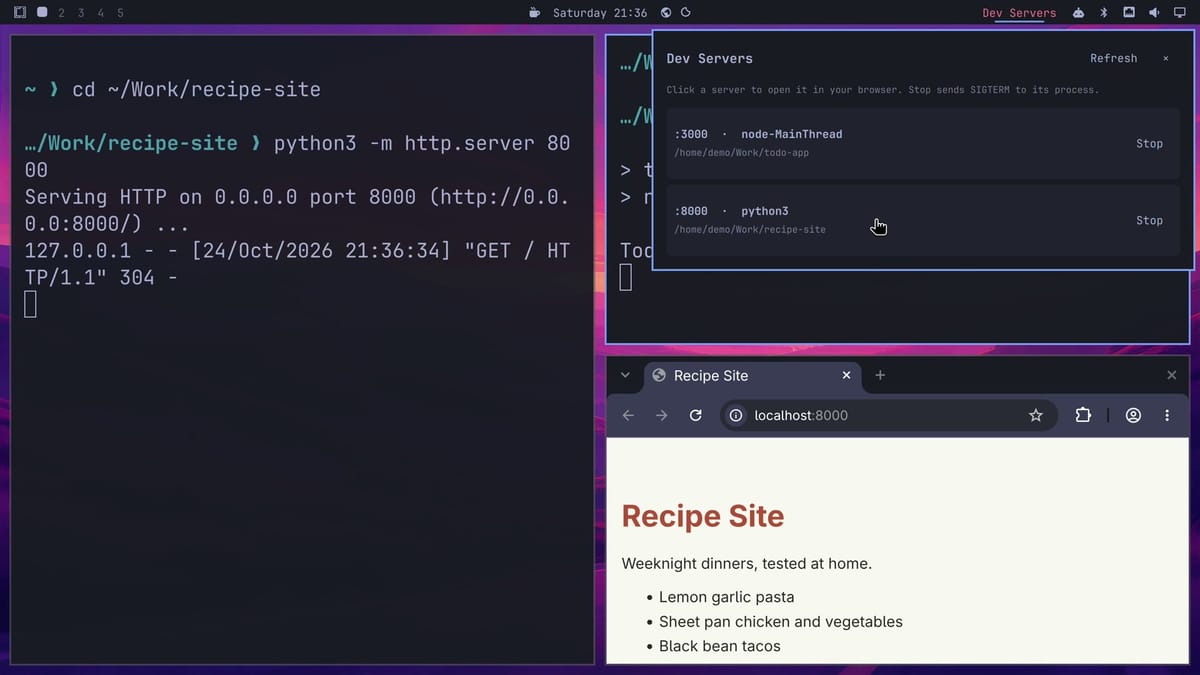Screen dimensions: 1200x675
Task: Switch to workspace 3
Action: click(x=81, y=13)
